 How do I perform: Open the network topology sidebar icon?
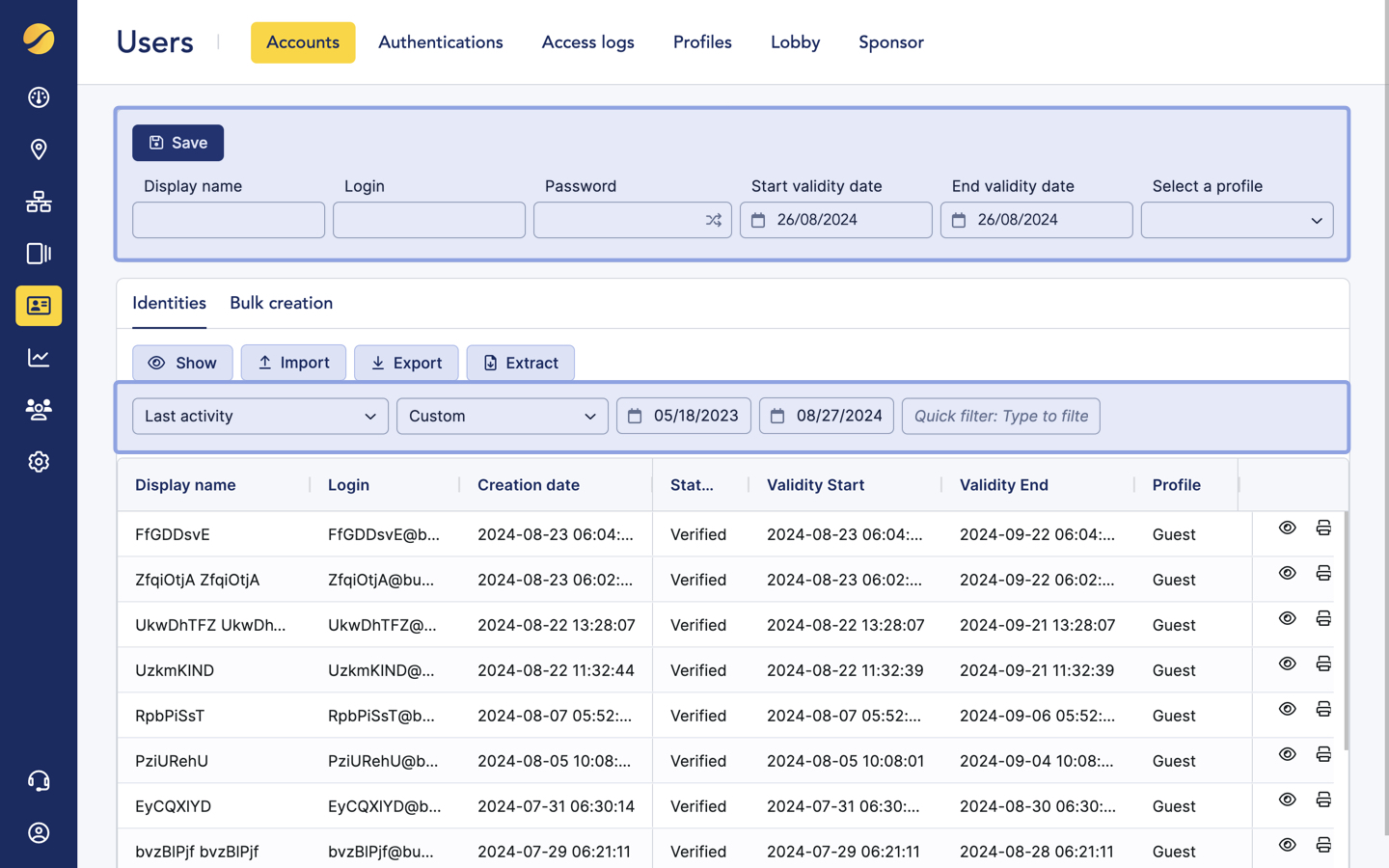[39, 202]
